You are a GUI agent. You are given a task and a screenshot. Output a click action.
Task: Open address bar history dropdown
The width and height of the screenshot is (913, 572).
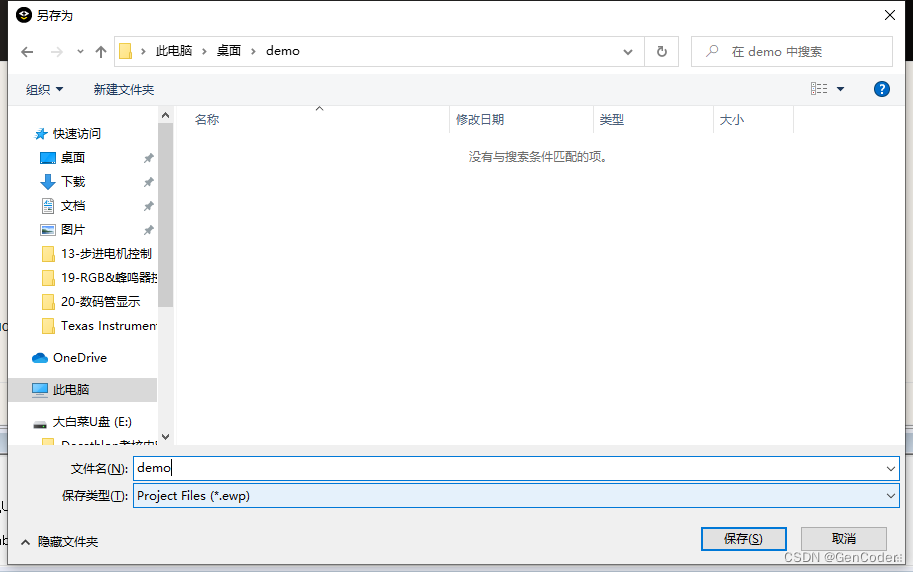[628, 52]
